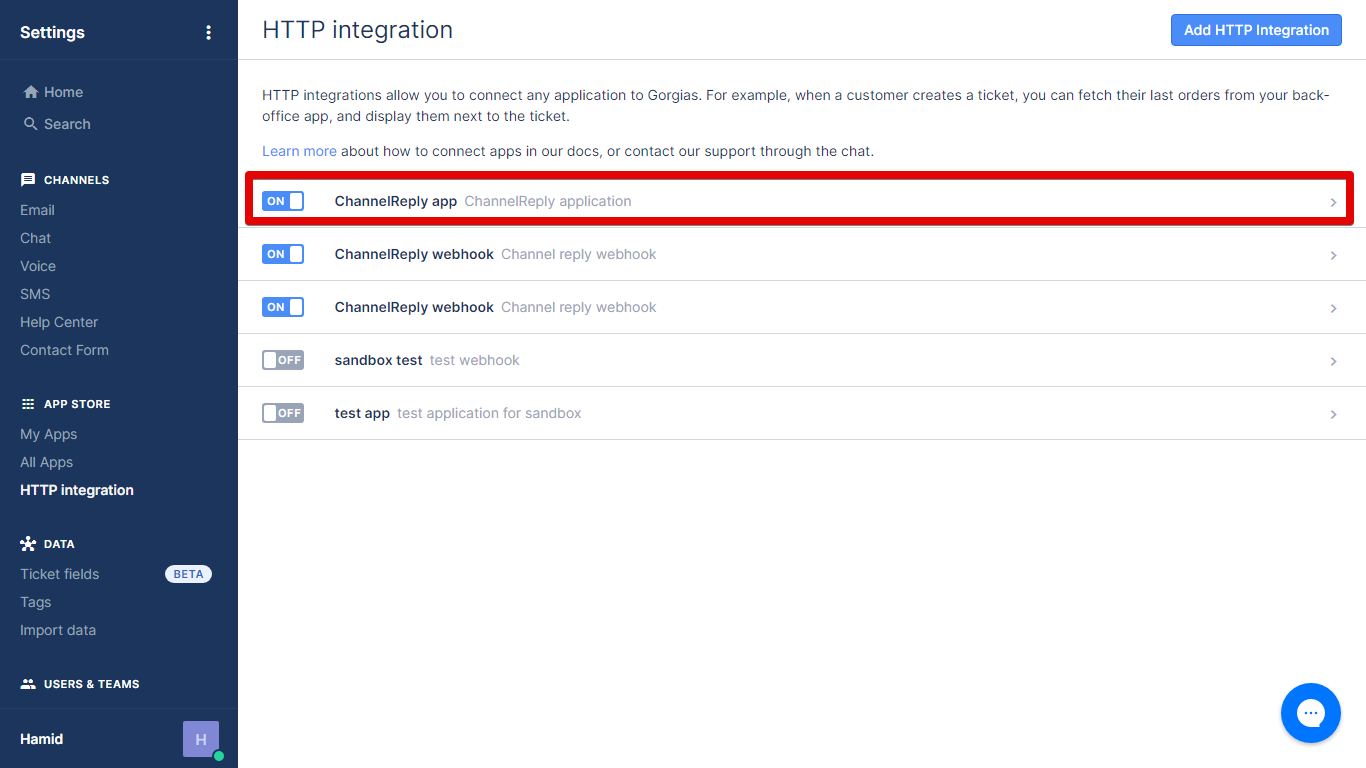Open Tags settings
Image resolution: width=1366 pixels, height=768 pixels.
pyautogui.click(x=35, y=602)
